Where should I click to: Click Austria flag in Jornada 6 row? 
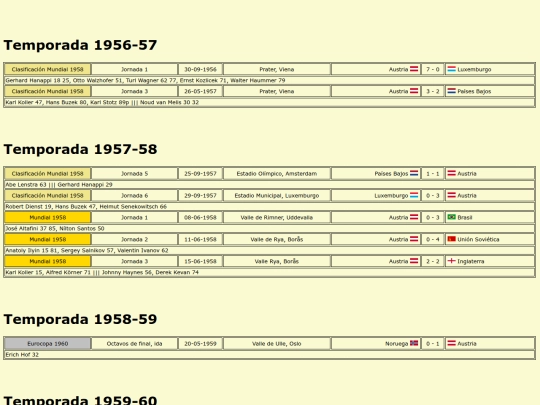click(451, 196)
